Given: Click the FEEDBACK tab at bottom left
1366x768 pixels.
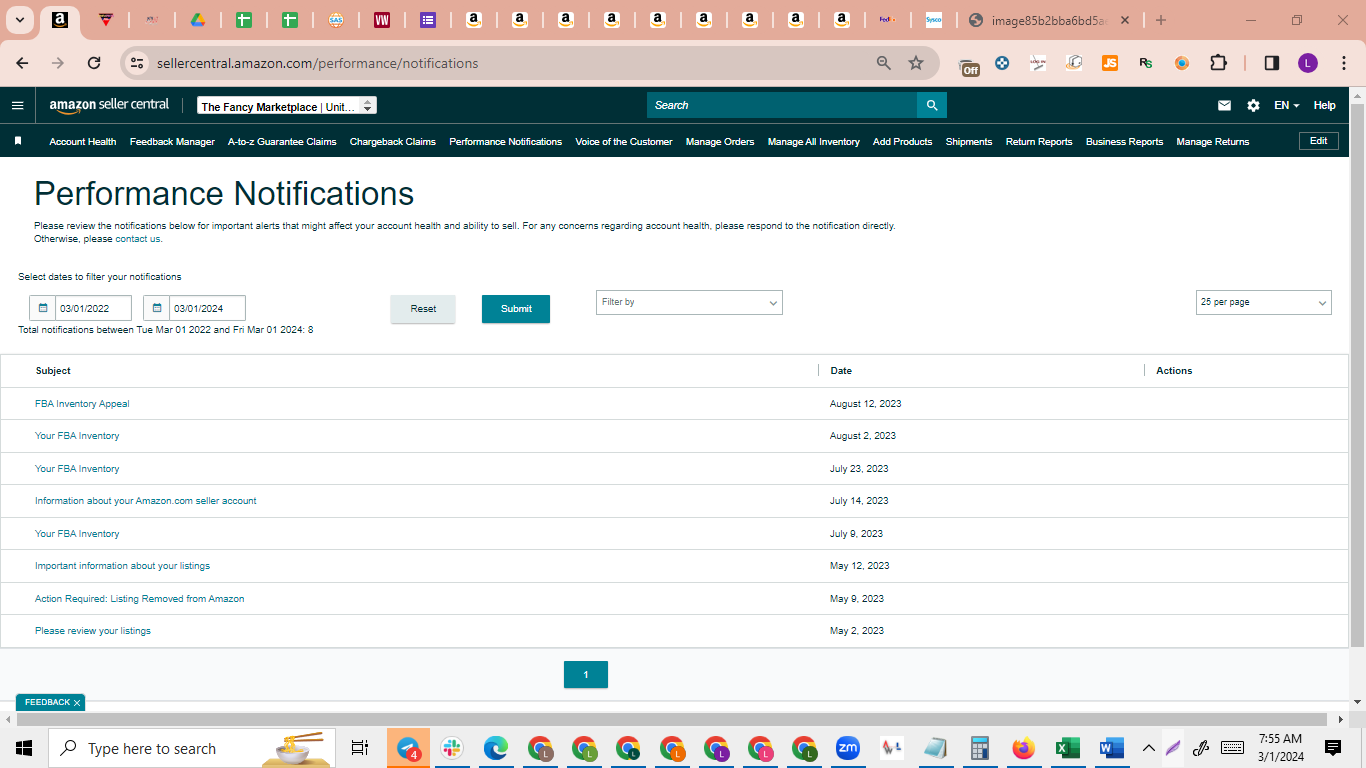Looking at the screenshot, I should (50, 703).
